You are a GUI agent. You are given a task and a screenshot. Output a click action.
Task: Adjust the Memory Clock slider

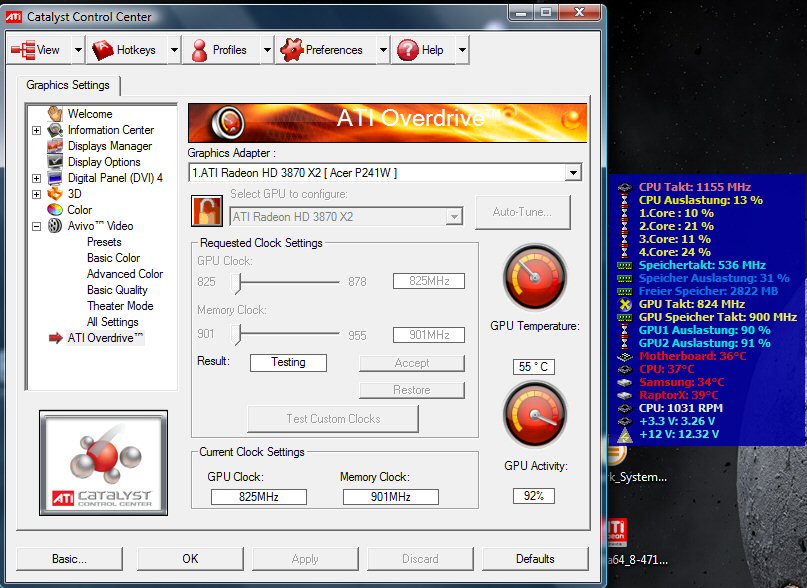tap(236, 335)
